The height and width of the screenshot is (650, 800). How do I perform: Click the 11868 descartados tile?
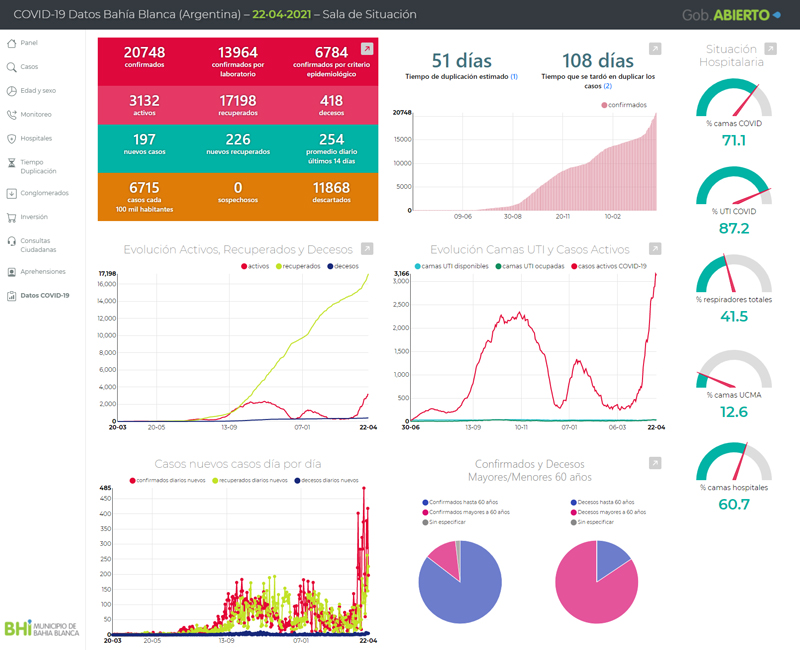(332, 192)
